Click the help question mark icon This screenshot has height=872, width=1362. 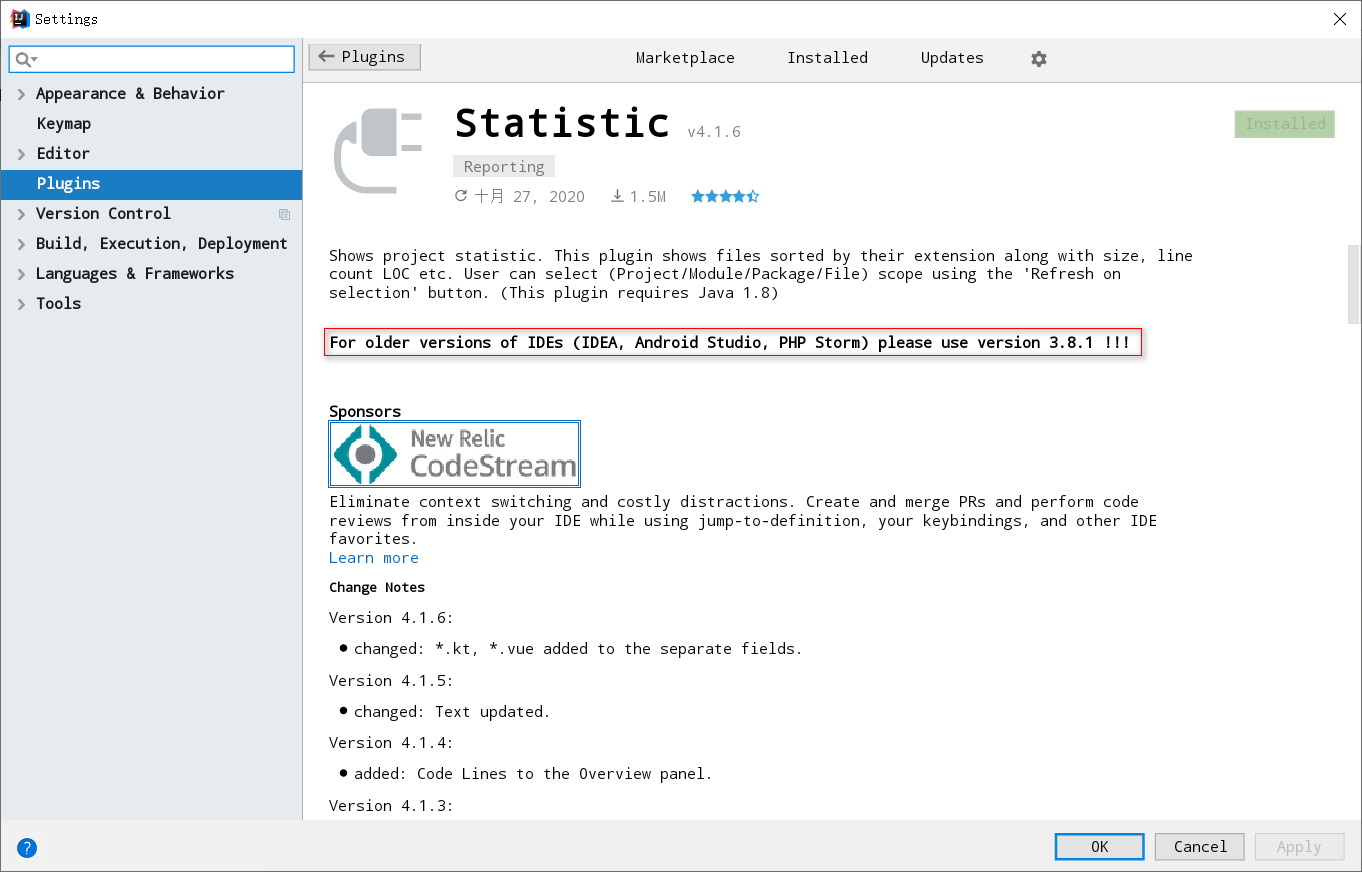[27, 848]
